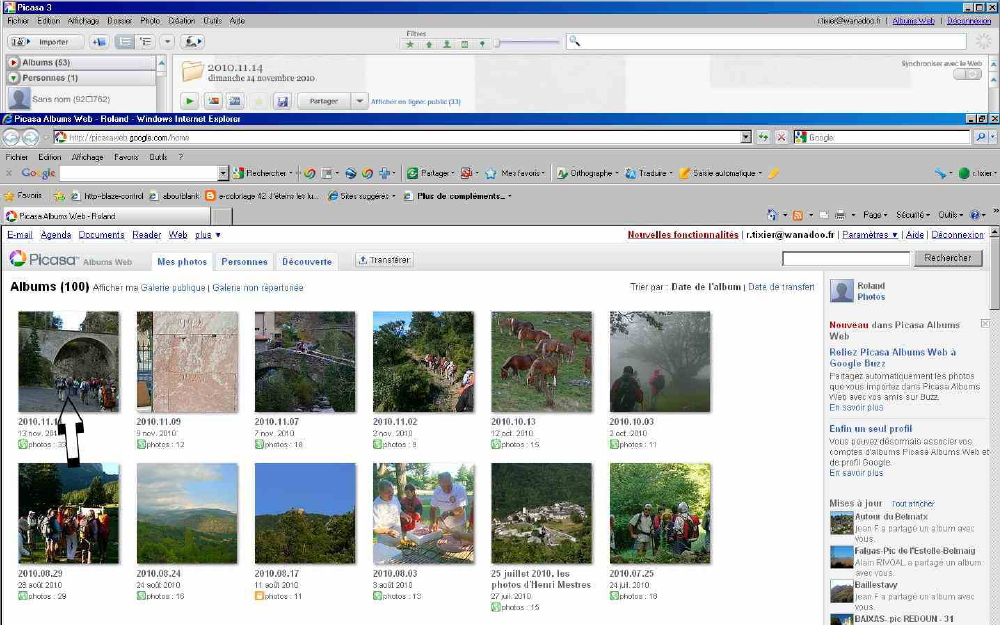This screenshot has width=1000, height=625.
Task: Click the Importer button in Picasa
Action: click(45, 42)
